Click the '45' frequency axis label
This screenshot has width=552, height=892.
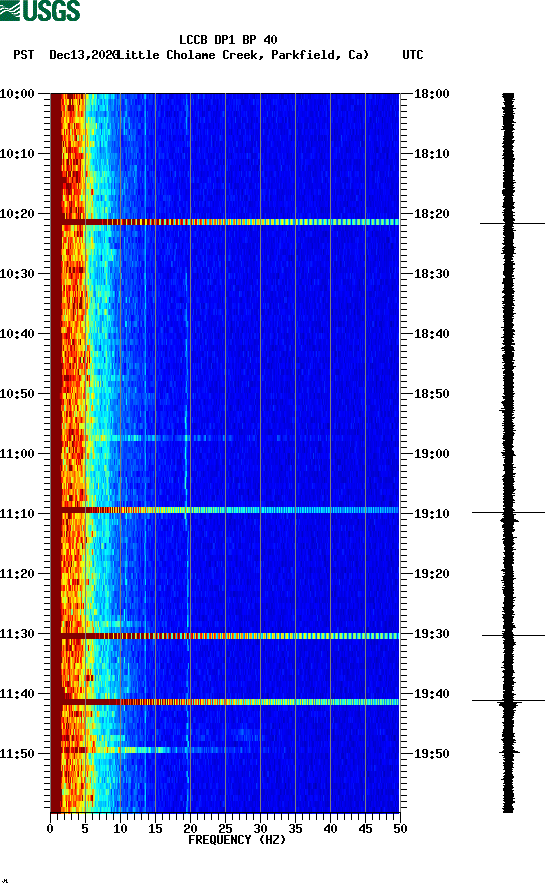pos(365,829)
